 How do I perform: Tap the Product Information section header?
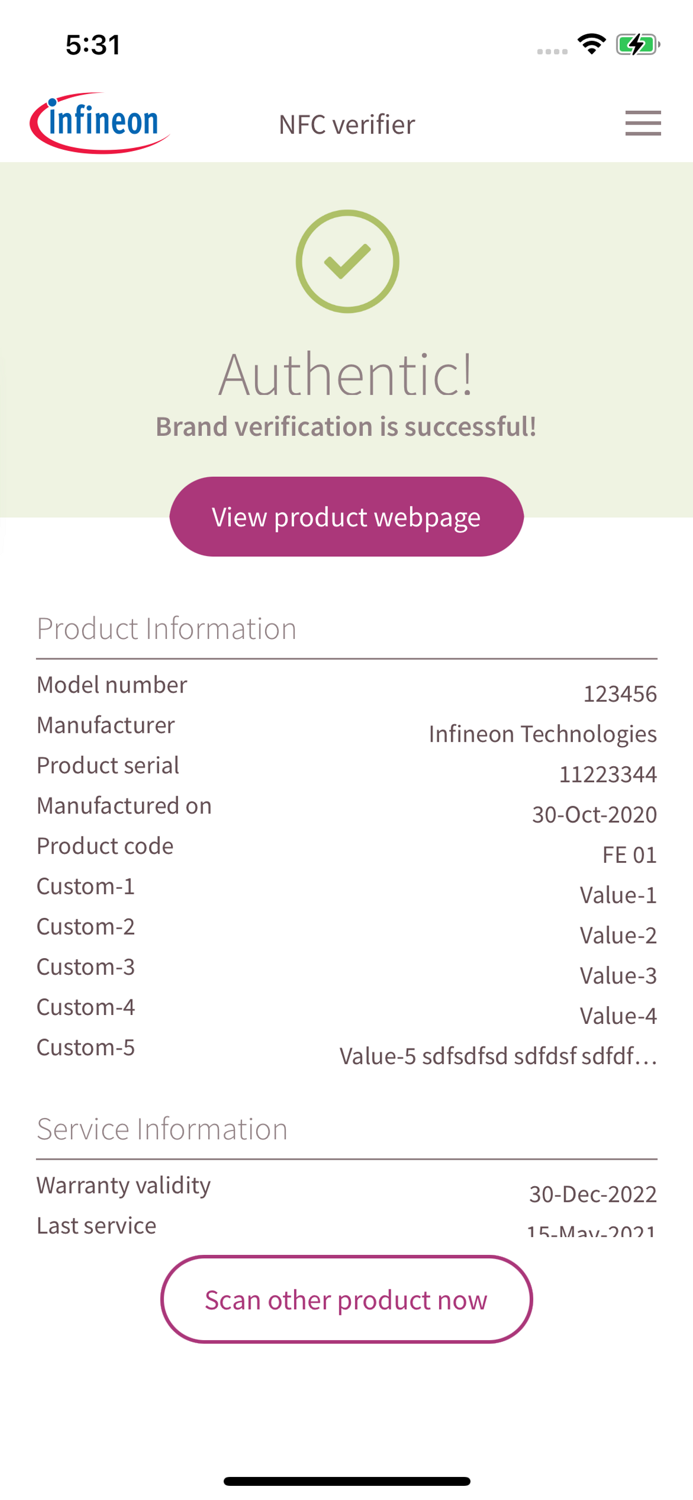[x=166, y=628]
